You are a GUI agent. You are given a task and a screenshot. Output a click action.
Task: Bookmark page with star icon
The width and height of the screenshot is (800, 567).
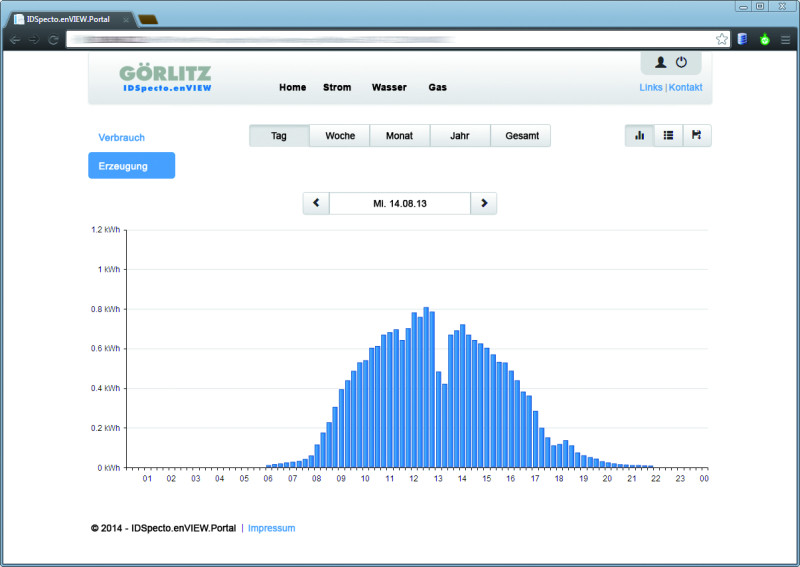[x=722, y=39]
